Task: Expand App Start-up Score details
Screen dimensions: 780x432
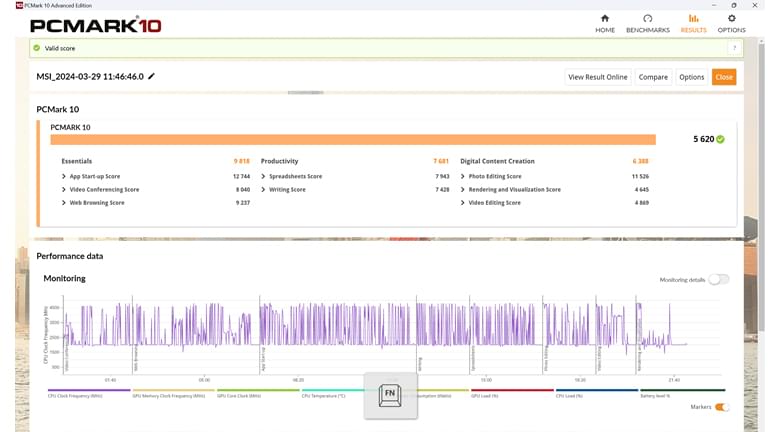Action: [x=64, y=176]
